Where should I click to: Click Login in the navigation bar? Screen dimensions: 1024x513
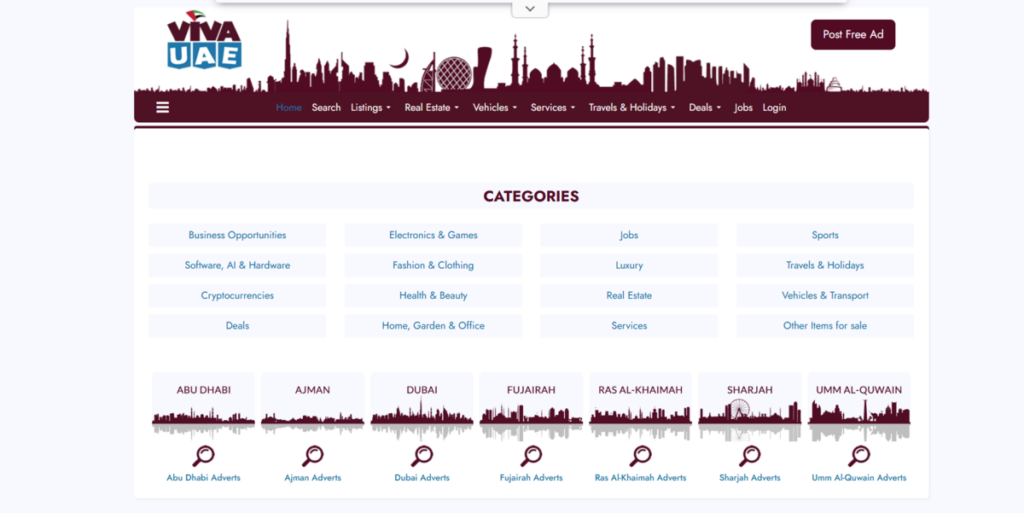[x=775, y=108]
